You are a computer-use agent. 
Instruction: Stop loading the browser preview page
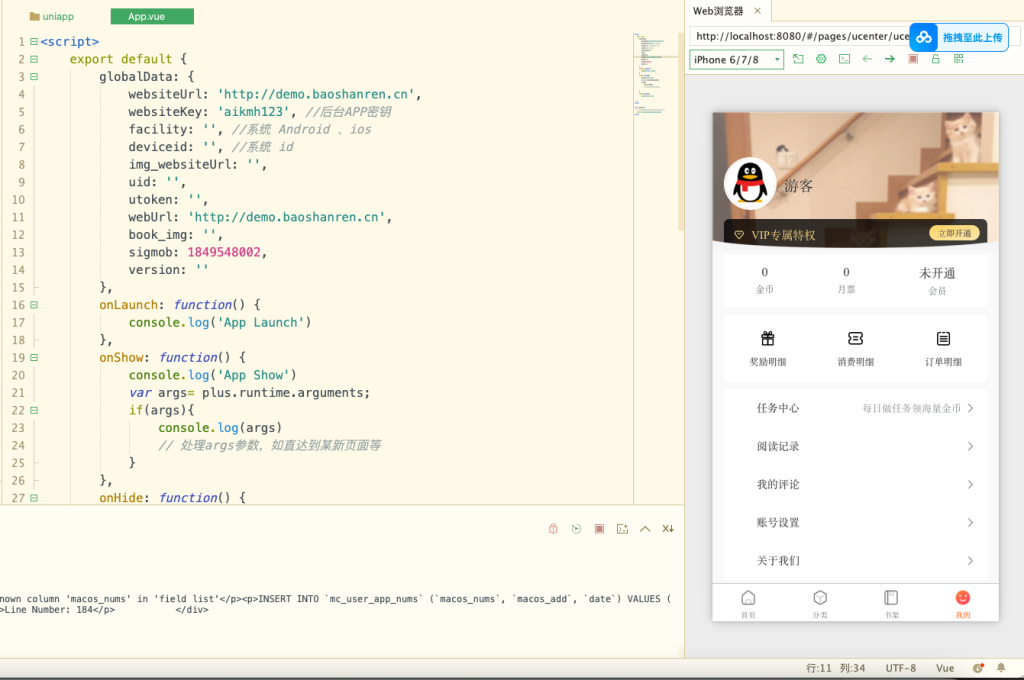pos(913,59)
